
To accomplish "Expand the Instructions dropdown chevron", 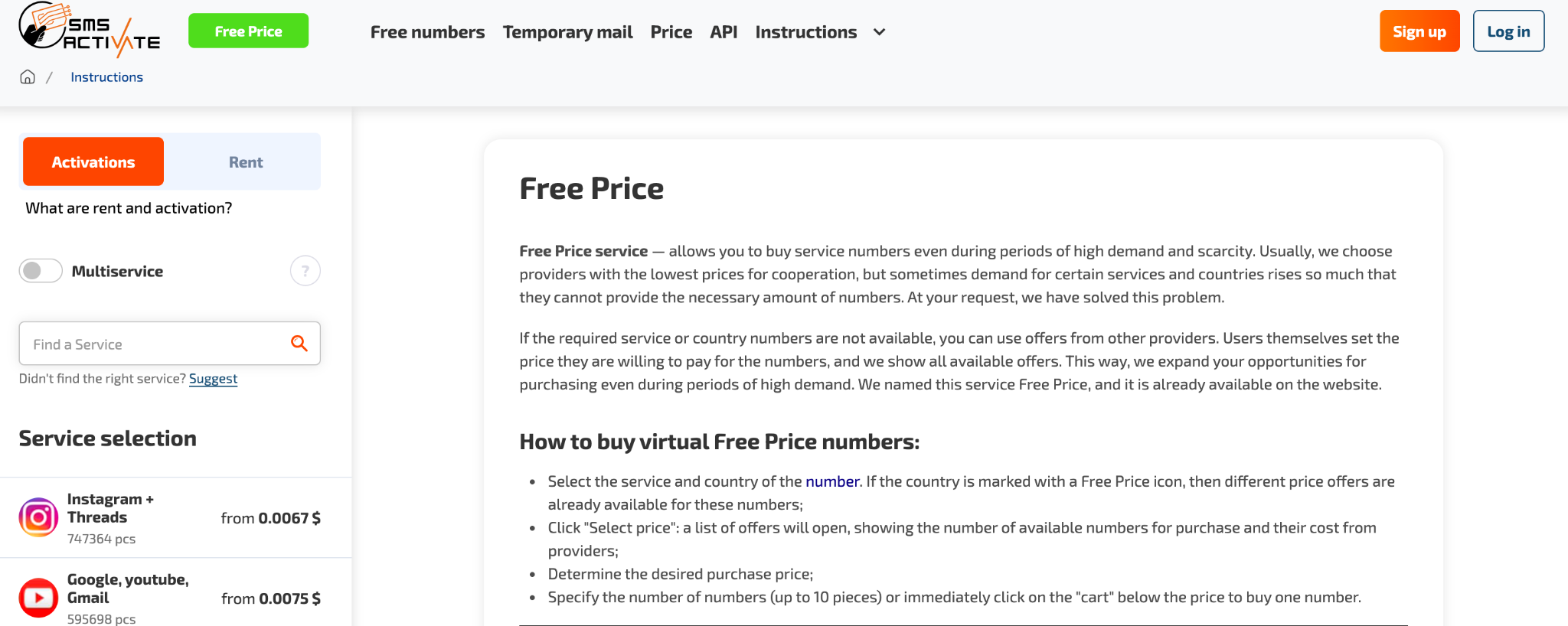I will point(880,32).
